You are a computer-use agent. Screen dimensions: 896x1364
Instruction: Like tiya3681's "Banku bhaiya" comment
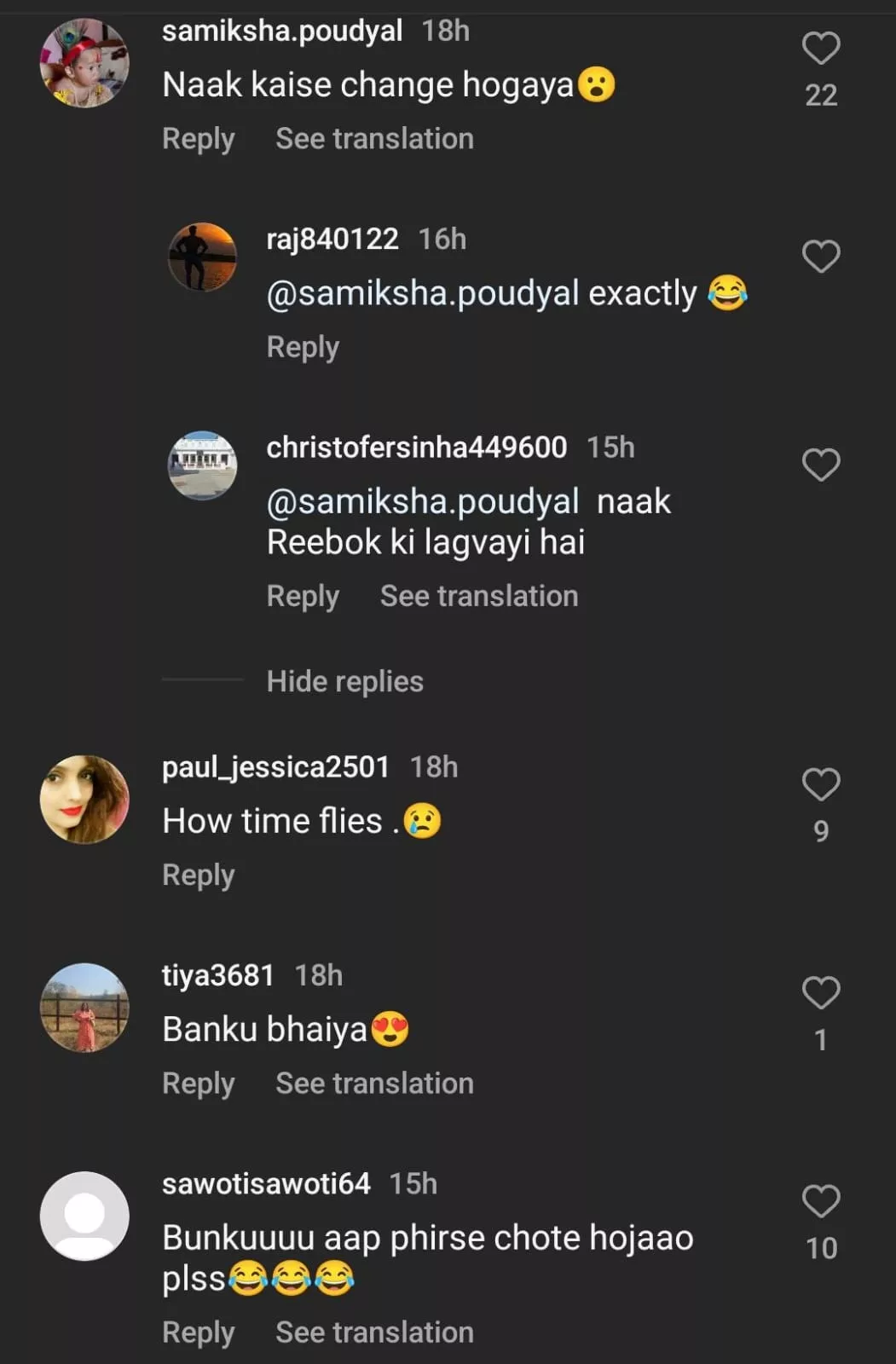(821, 992)
